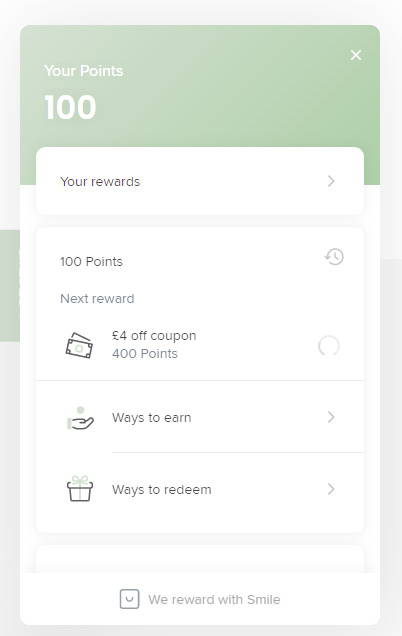Click the We reward with Smile link
Screen dimensions: 402x636
[x=200, y=599]
